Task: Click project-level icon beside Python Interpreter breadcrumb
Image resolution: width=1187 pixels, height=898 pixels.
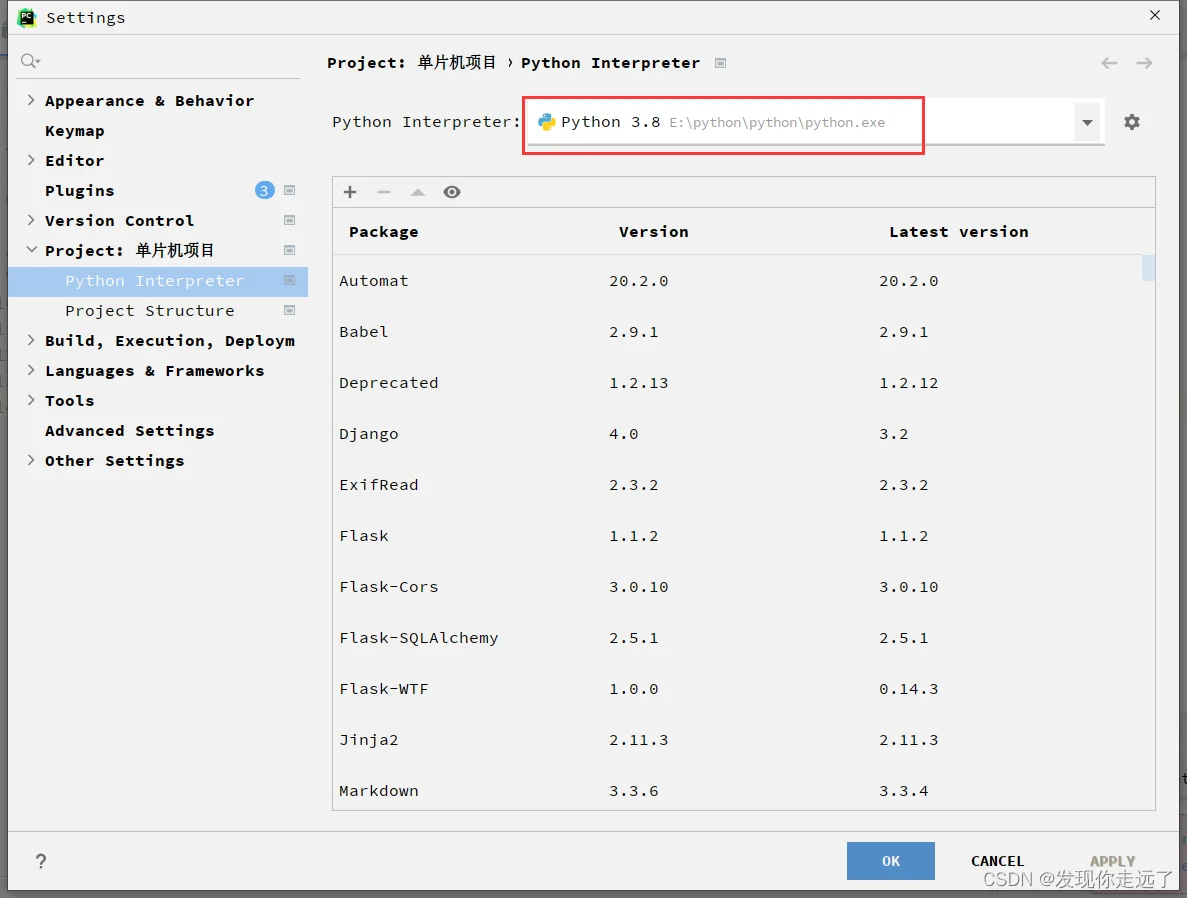Action: point(721,63)
